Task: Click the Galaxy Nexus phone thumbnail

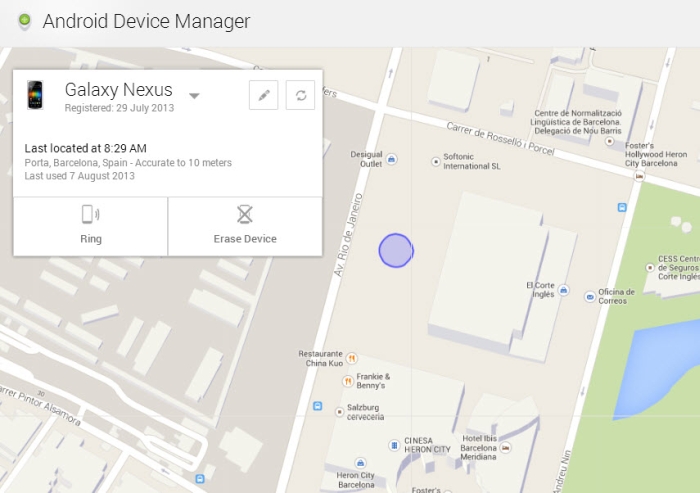Action: coord(35,95)
